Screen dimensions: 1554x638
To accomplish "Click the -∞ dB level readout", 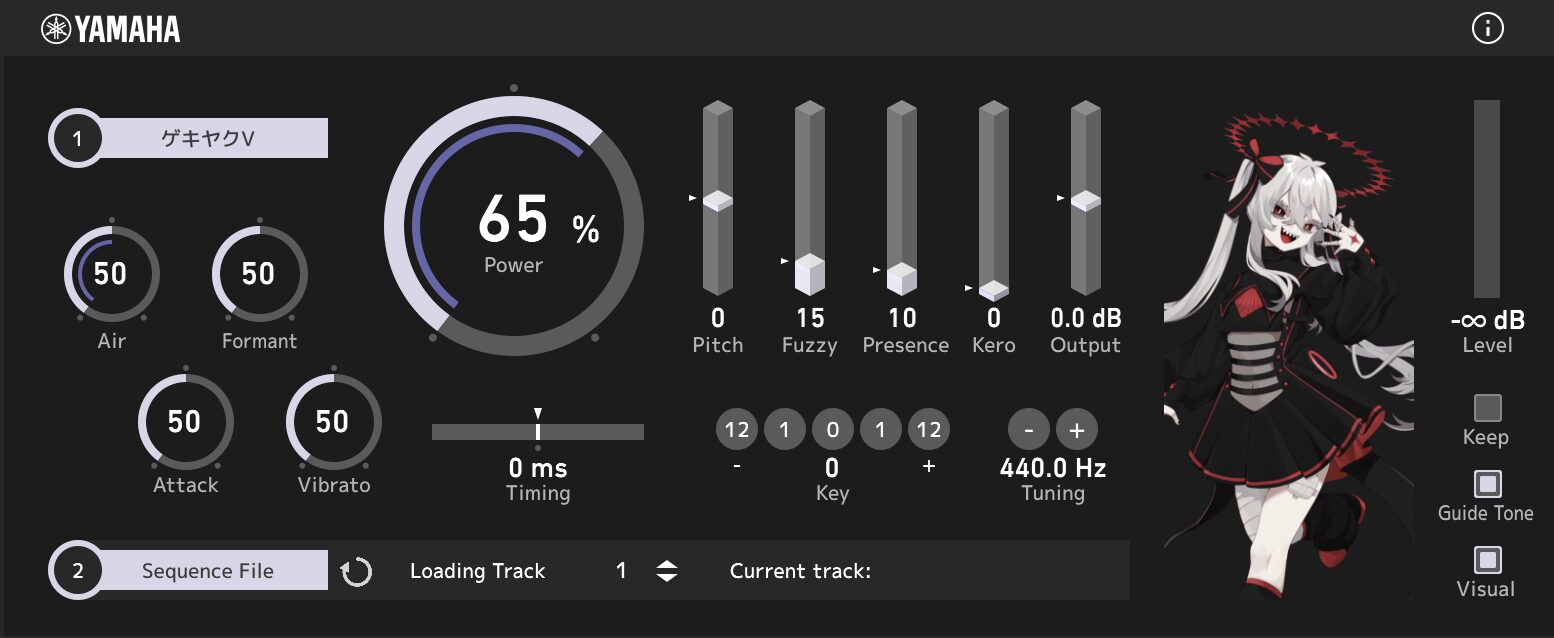I will (x=1488, y=321).
